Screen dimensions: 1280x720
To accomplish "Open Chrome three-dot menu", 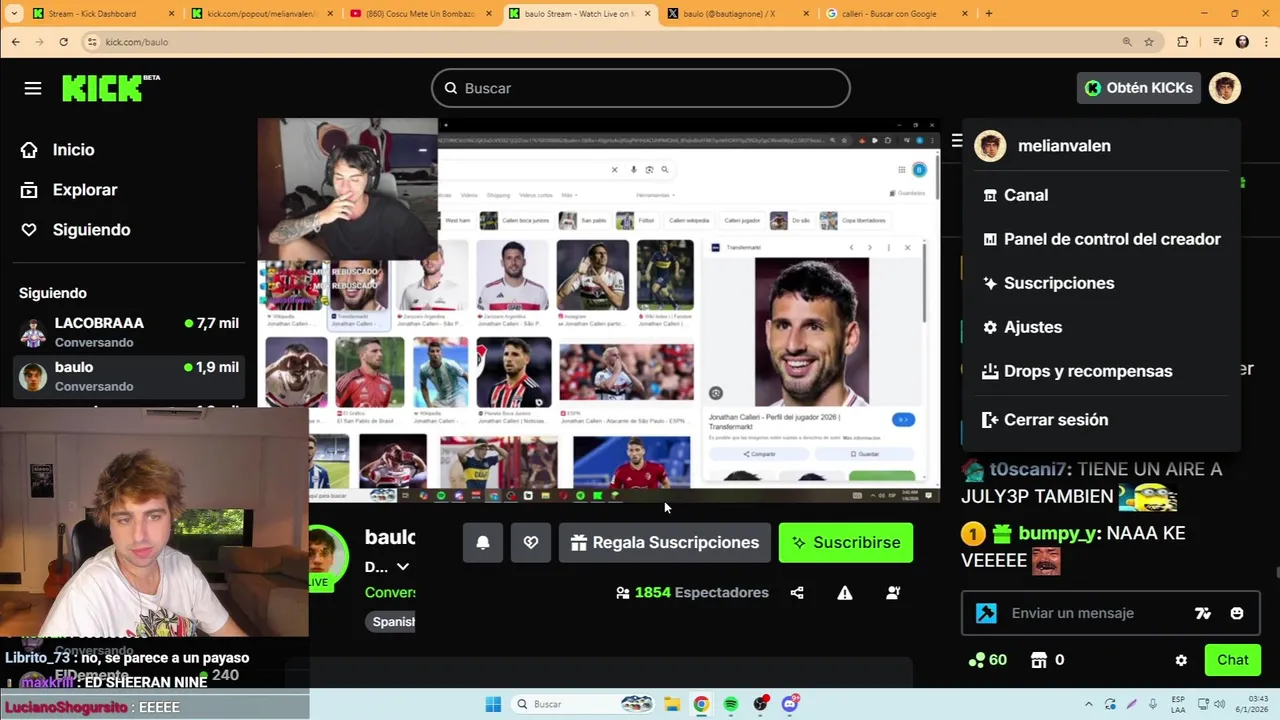I will [x=1266, y=42].
